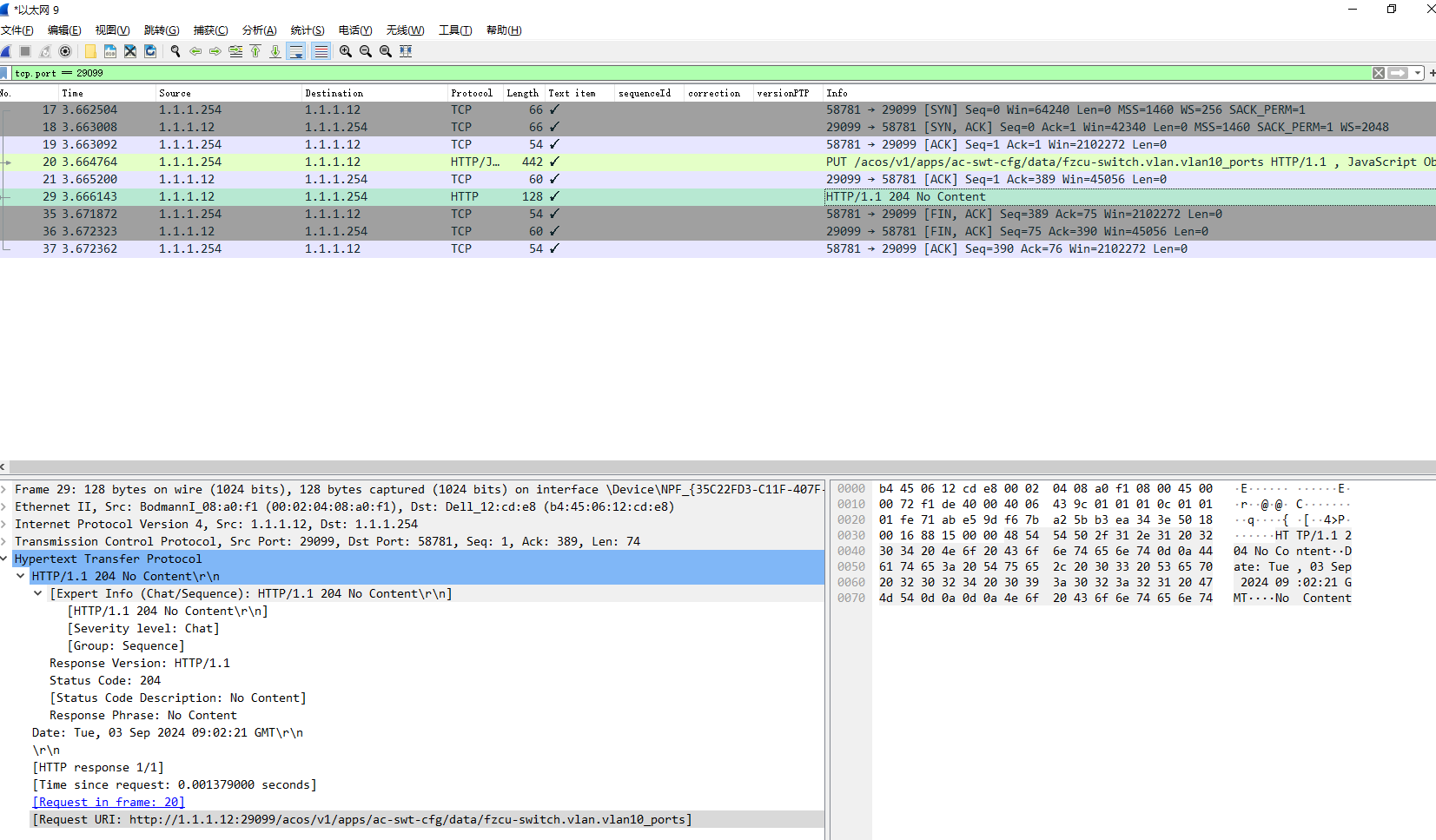Collapse Hypertext Transfer Protocol tree
The width and height of the screenshot is (1436, 840).
tap(5, 559)
